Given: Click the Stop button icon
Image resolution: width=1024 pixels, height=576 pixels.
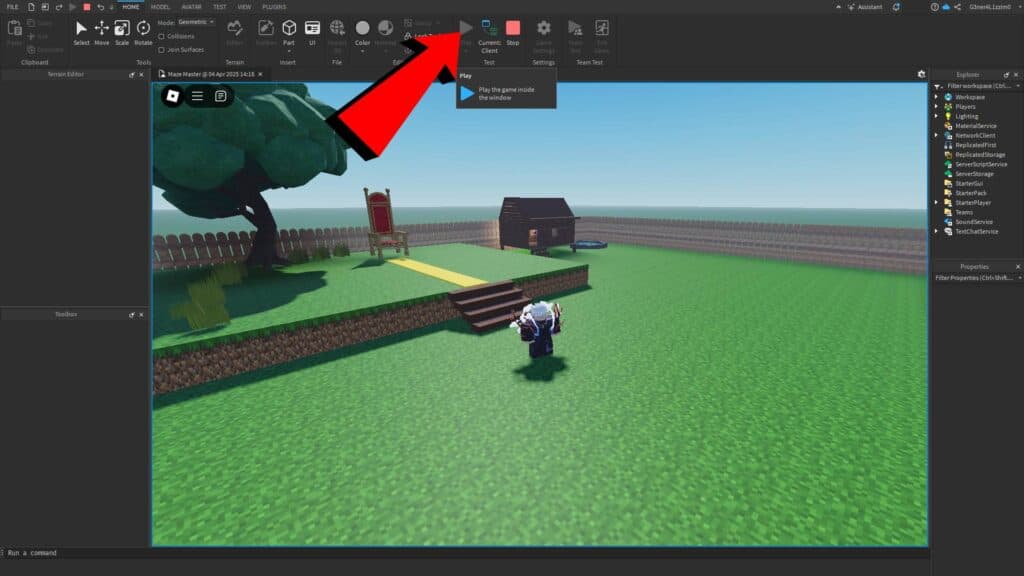Looking at the screenshot, I should point(513,27).
